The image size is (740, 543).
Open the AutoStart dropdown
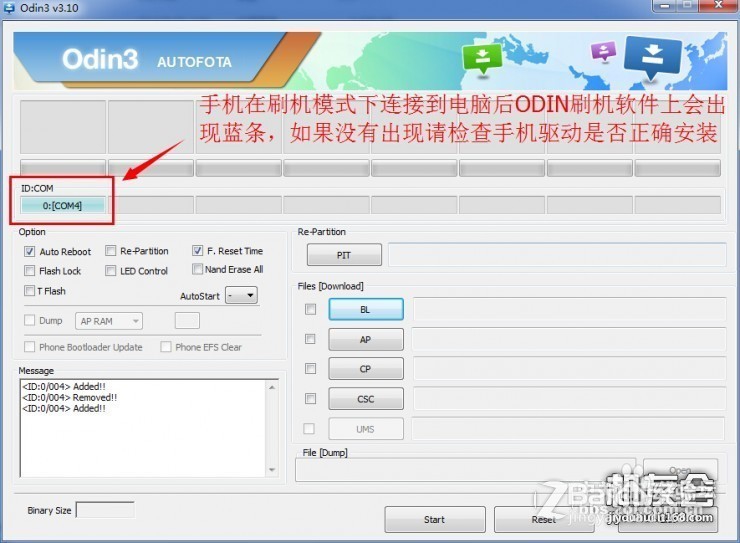click(241, 296)
